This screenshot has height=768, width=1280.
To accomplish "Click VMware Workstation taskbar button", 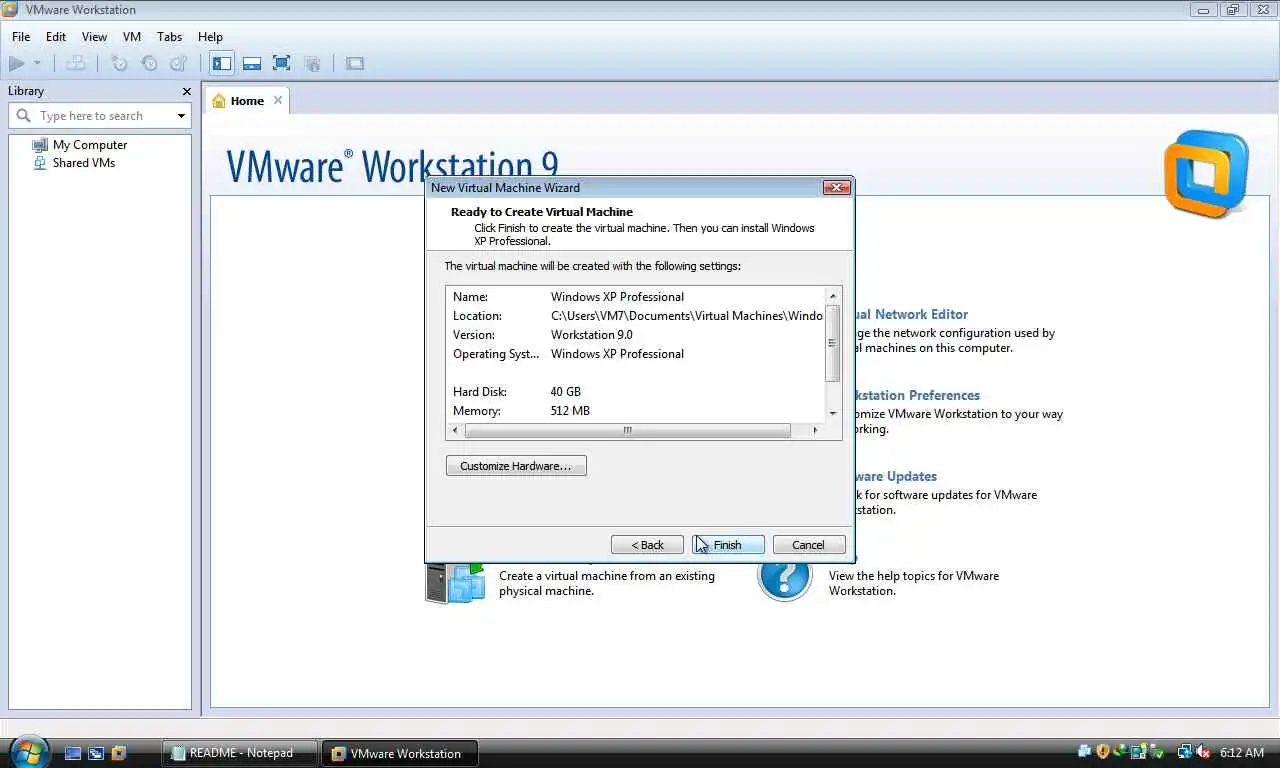I will coord(399,753).
